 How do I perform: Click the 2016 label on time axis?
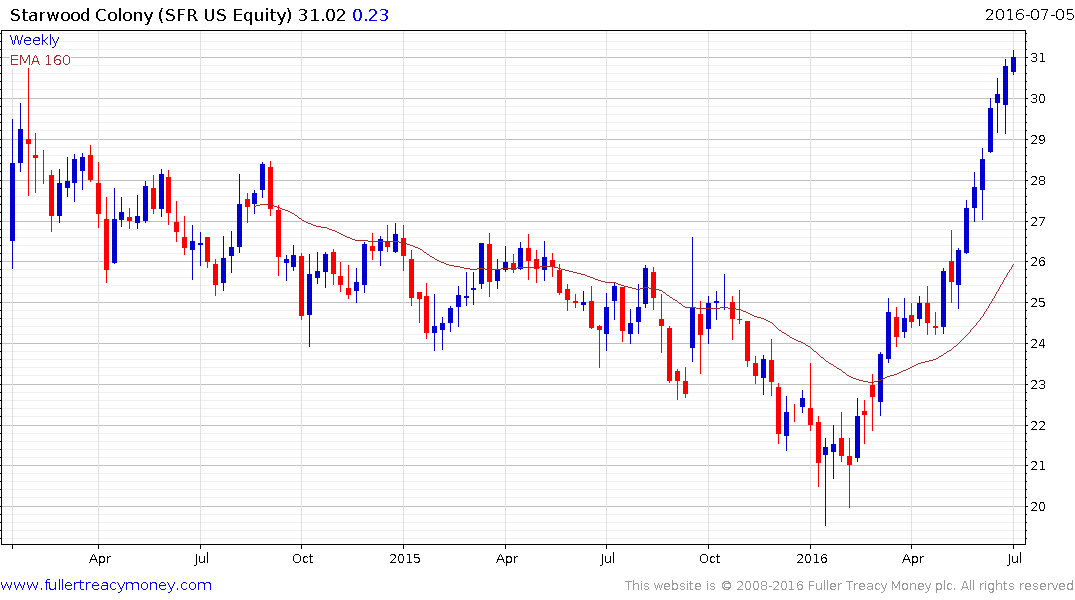pos(812,558)
